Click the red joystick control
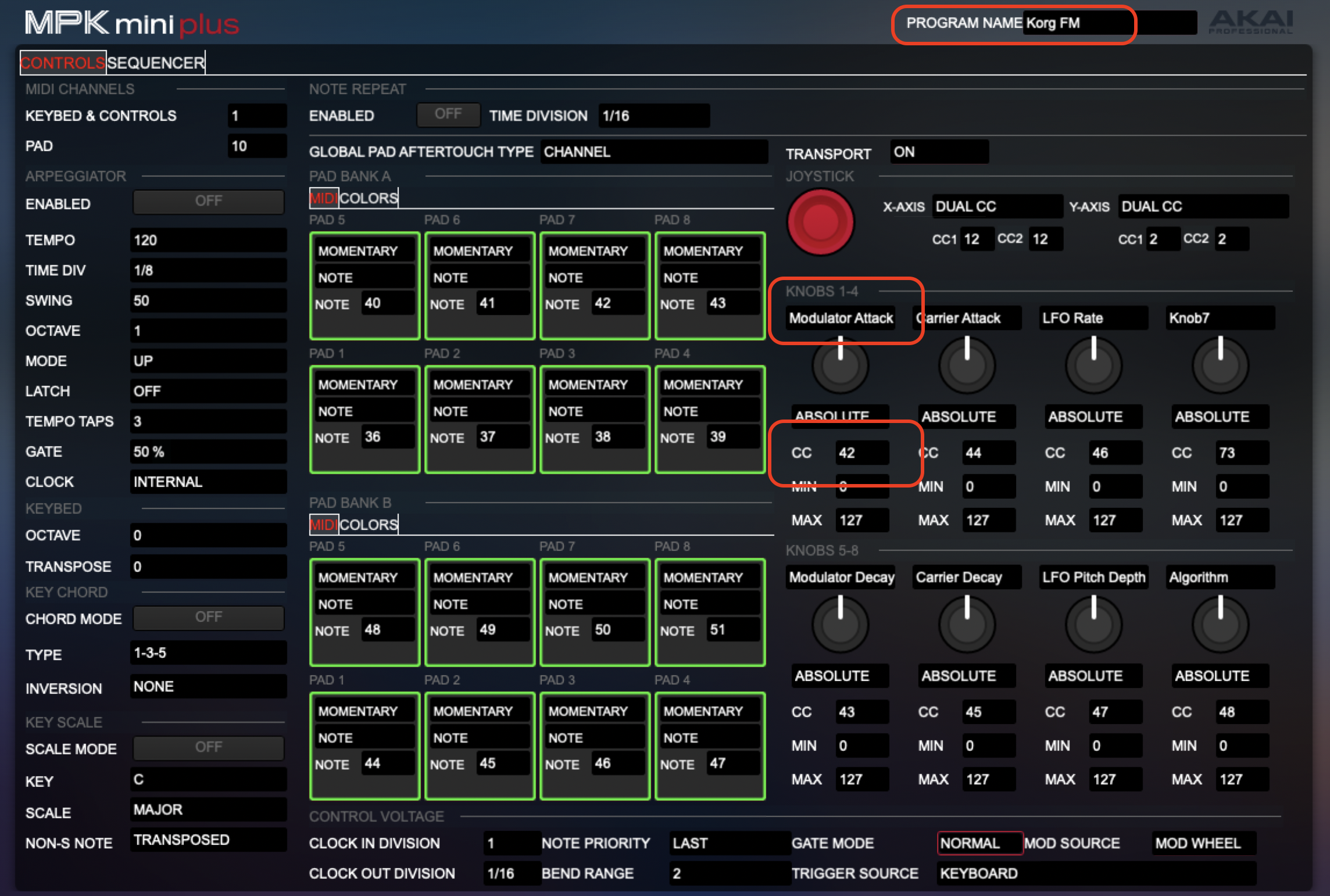 click(820, 221)
